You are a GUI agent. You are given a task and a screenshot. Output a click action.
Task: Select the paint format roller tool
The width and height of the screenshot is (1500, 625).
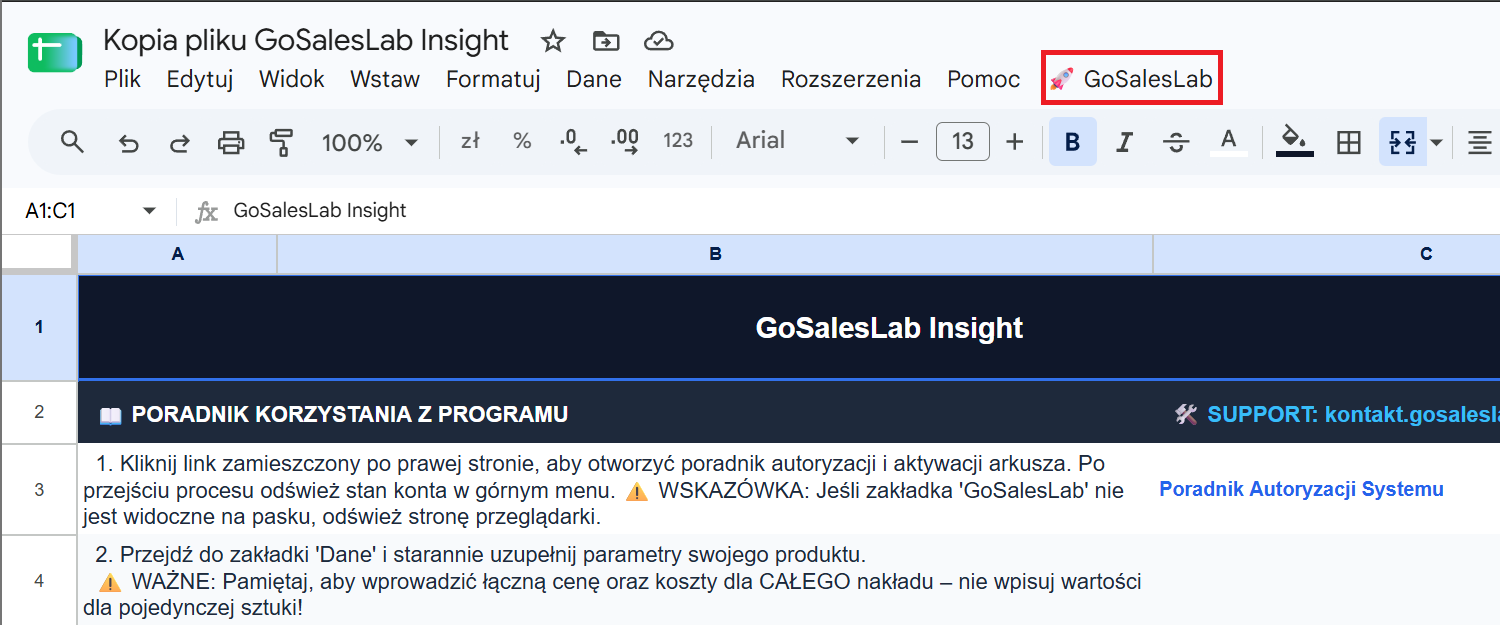click(x=282, y=142)
